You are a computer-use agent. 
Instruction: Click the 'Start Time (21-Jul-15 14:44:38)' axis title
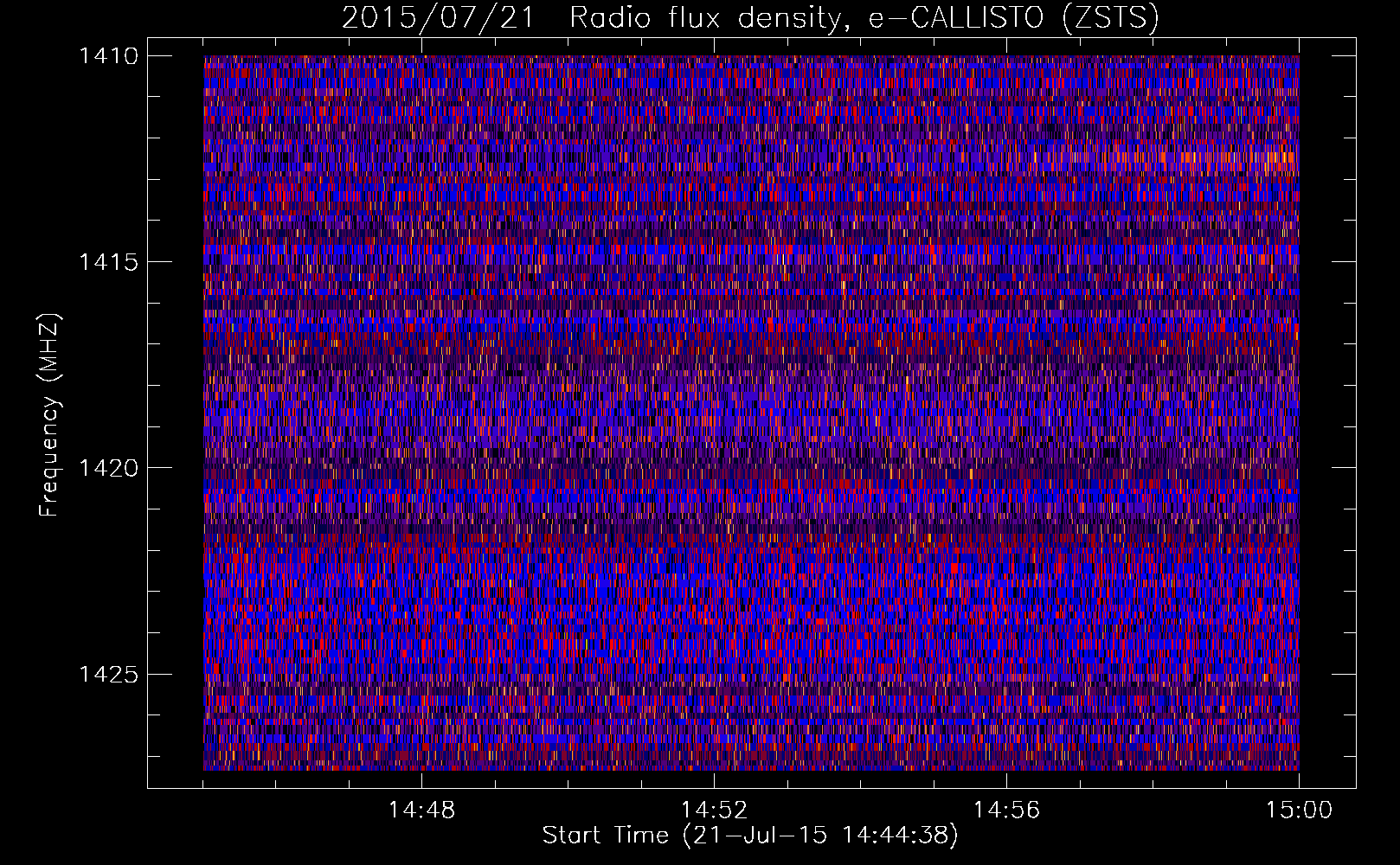(x=750, y=836)
